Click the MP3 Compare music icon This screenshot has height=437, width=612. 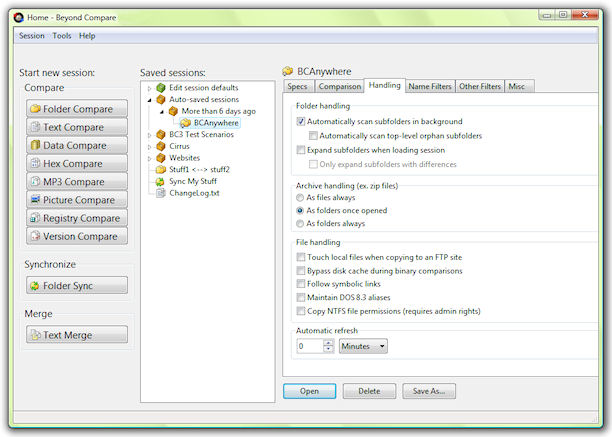click(35, 181)
